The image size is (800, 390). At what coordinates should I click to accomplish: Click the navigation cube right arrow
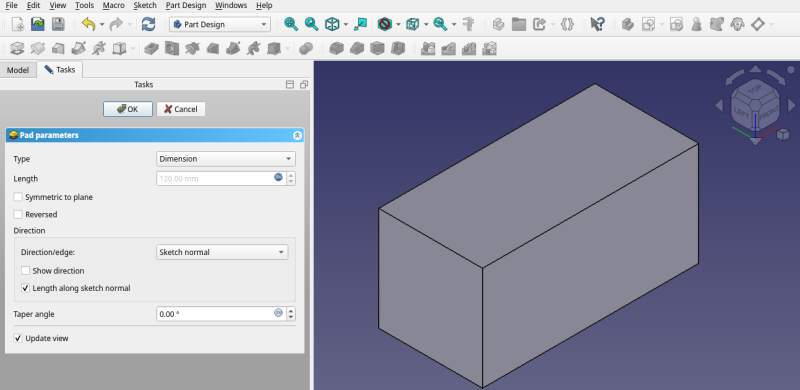click(x=791, y=106)
